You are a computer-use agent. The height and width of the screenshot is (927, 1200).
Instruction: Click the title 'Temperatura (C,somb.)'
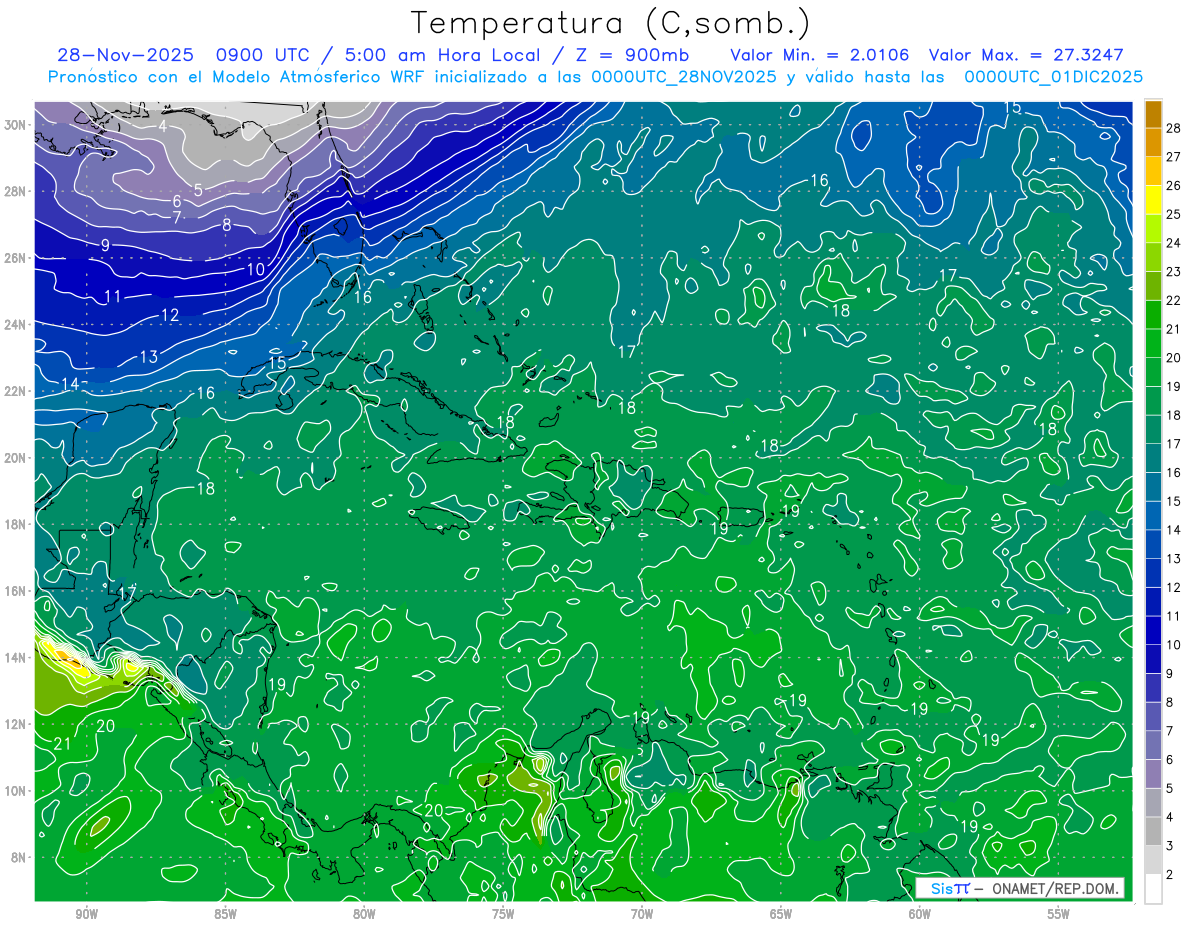(x=610, y=23)
